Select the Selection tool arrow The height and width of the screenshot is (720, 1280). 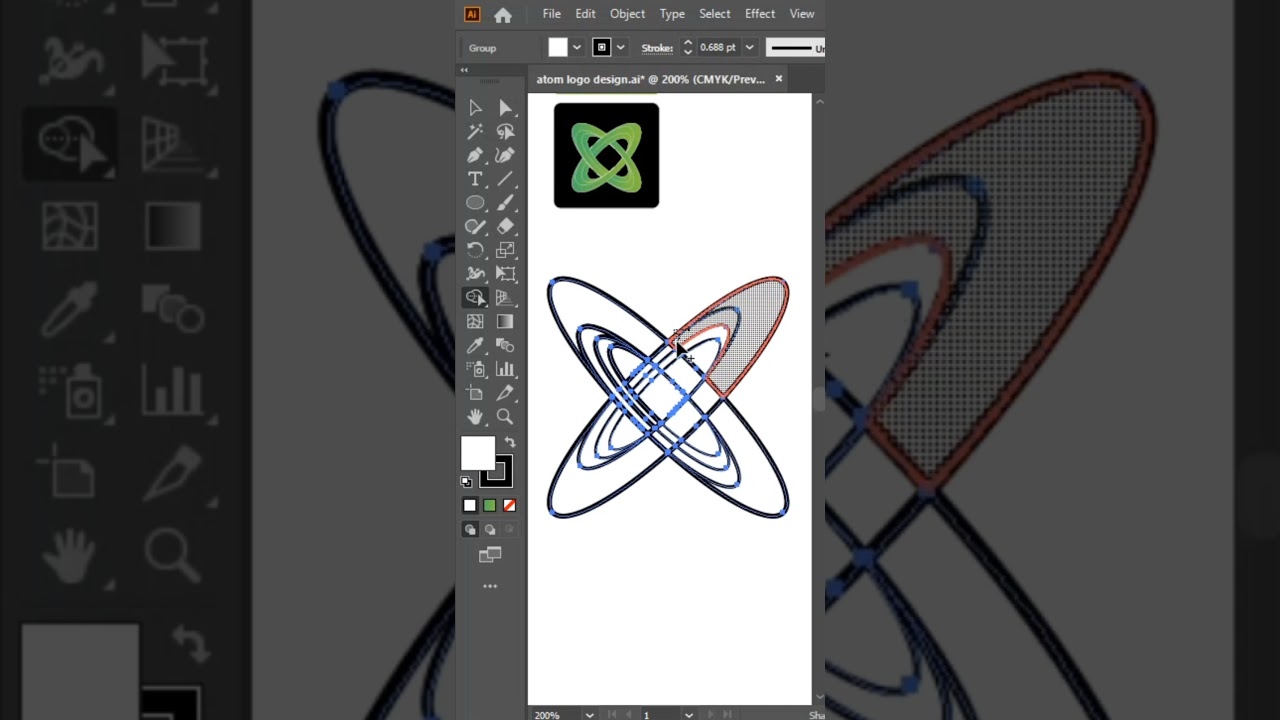[x=475, y=108]
